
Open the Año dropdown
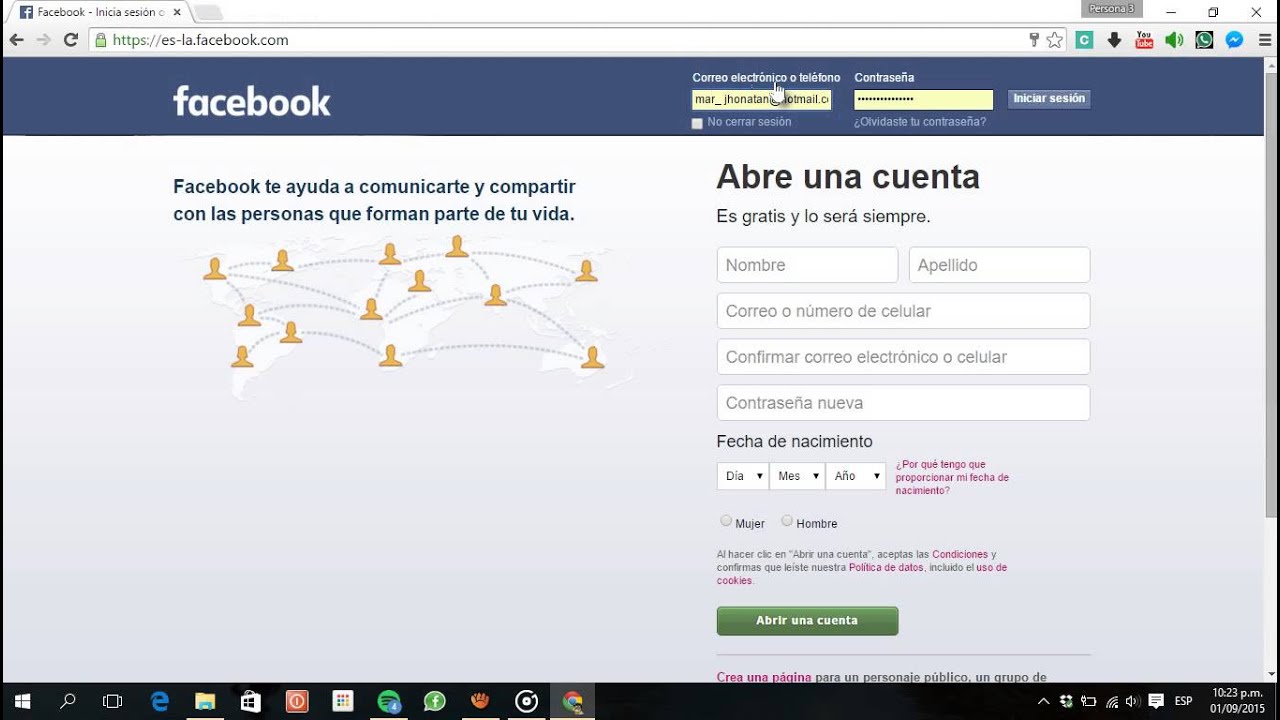[x=856, y=476]
